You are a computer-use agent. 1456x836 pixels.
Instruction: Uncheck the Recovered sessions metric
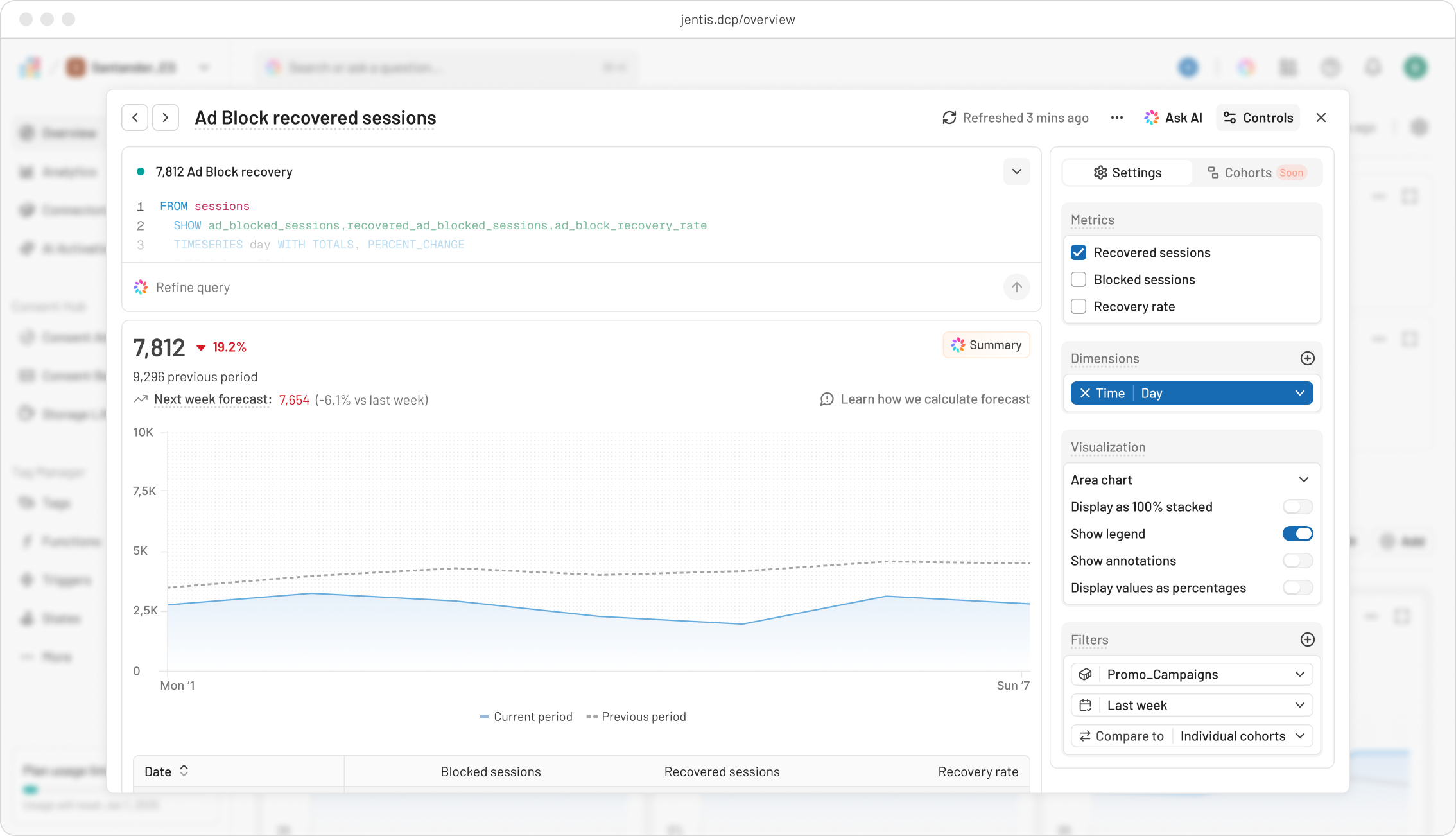[1079, 252]
